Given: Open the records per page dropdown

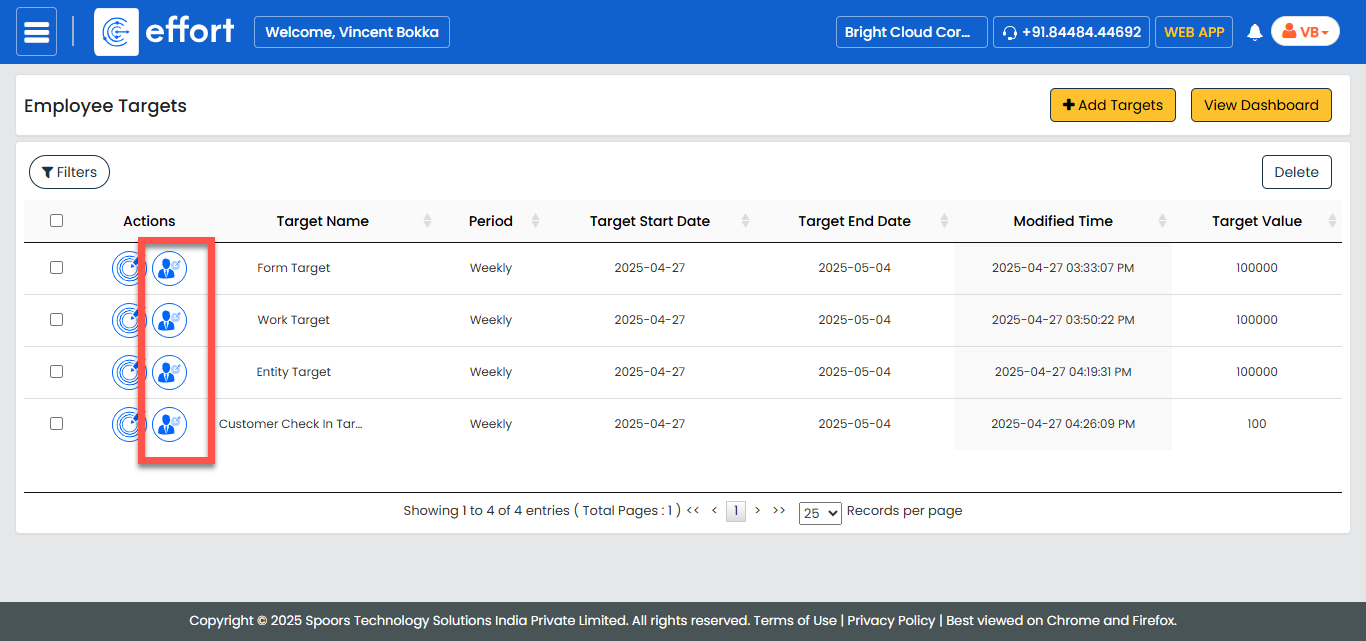Looking at the screenshot, I should tap(820, 513).
